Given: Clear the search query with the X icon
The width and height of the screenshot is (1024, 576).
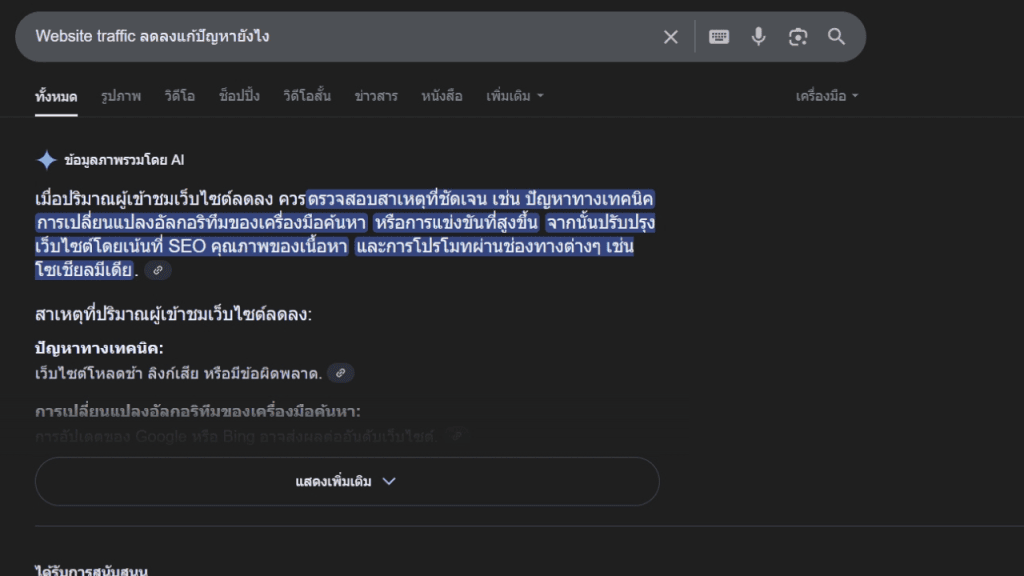Looking at the screenshot, I should click(670, 36).
